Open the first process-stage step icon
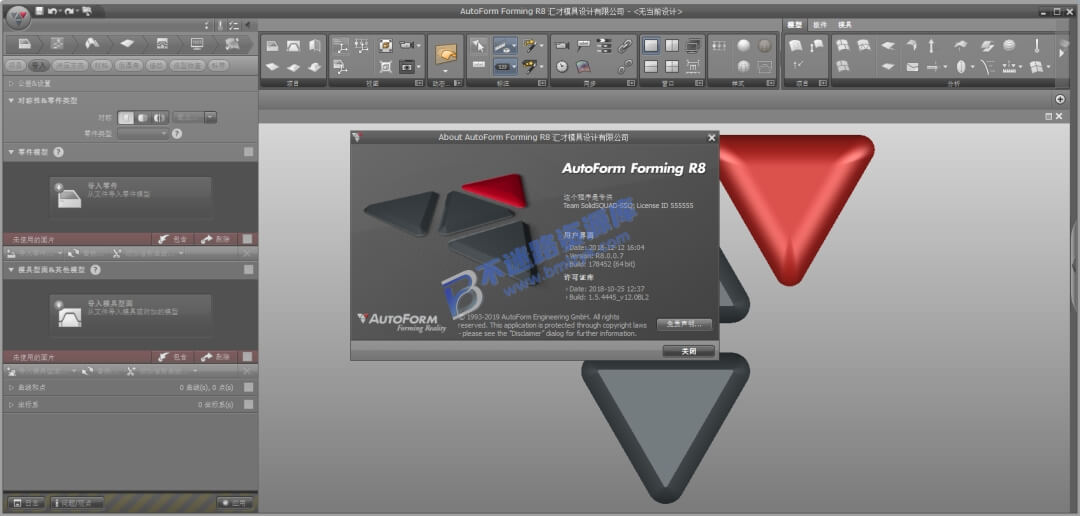 click(24, 44)
